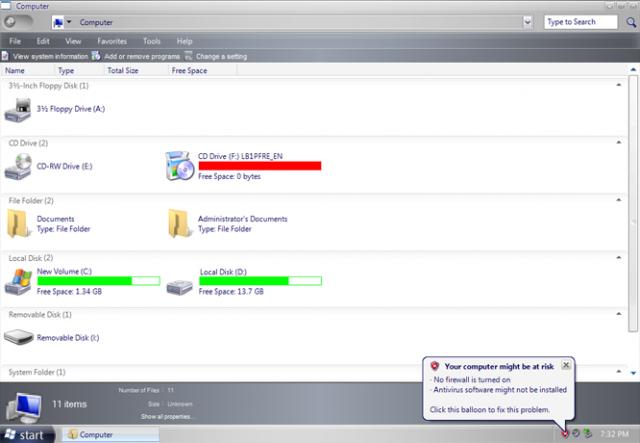Click Add or remove programs text
This screenshot has width=640, height=443.
pos(142,56)
